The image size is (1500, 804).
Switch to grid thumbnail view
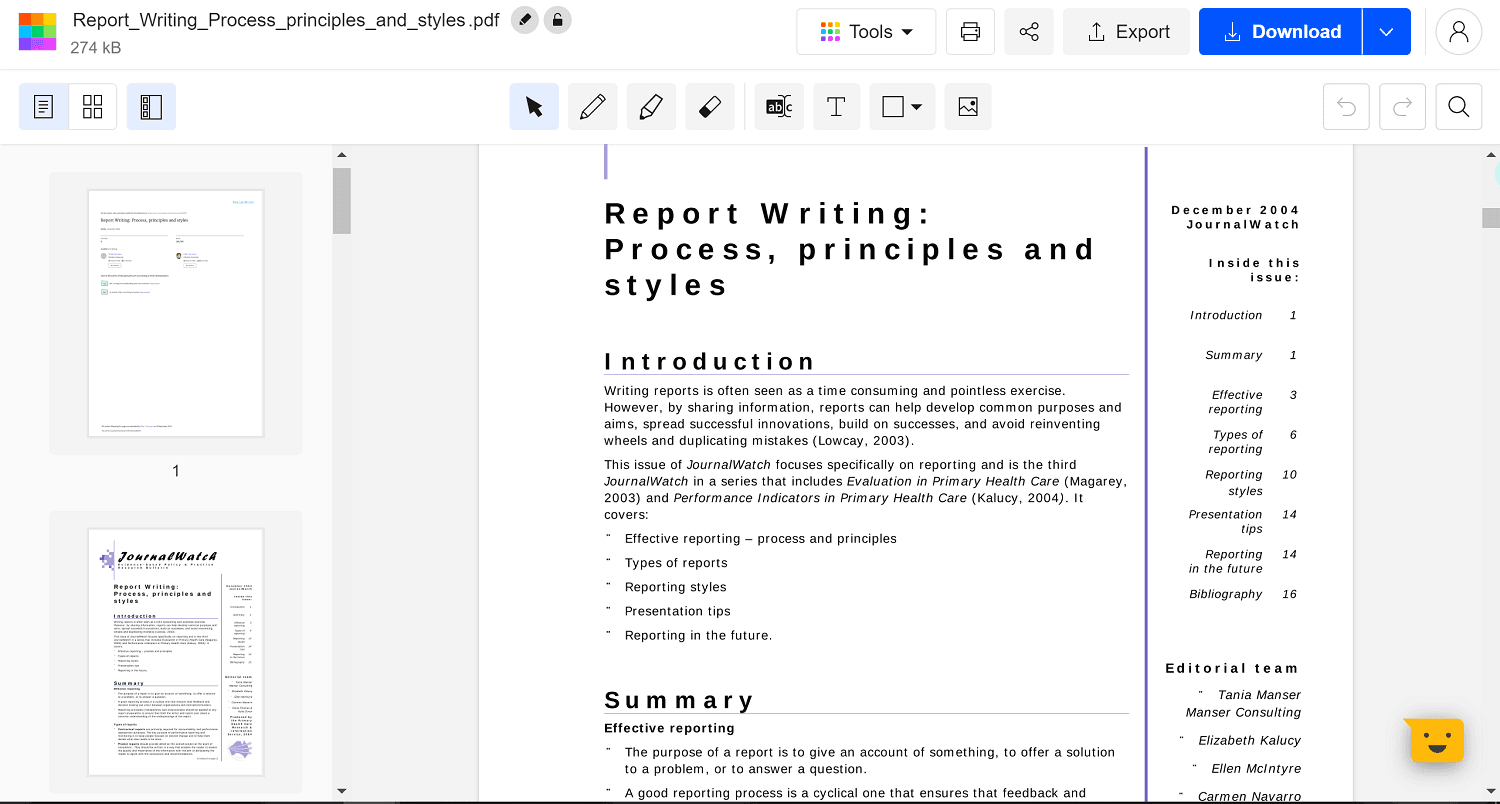pyautogui.click(x=93, y=107)
